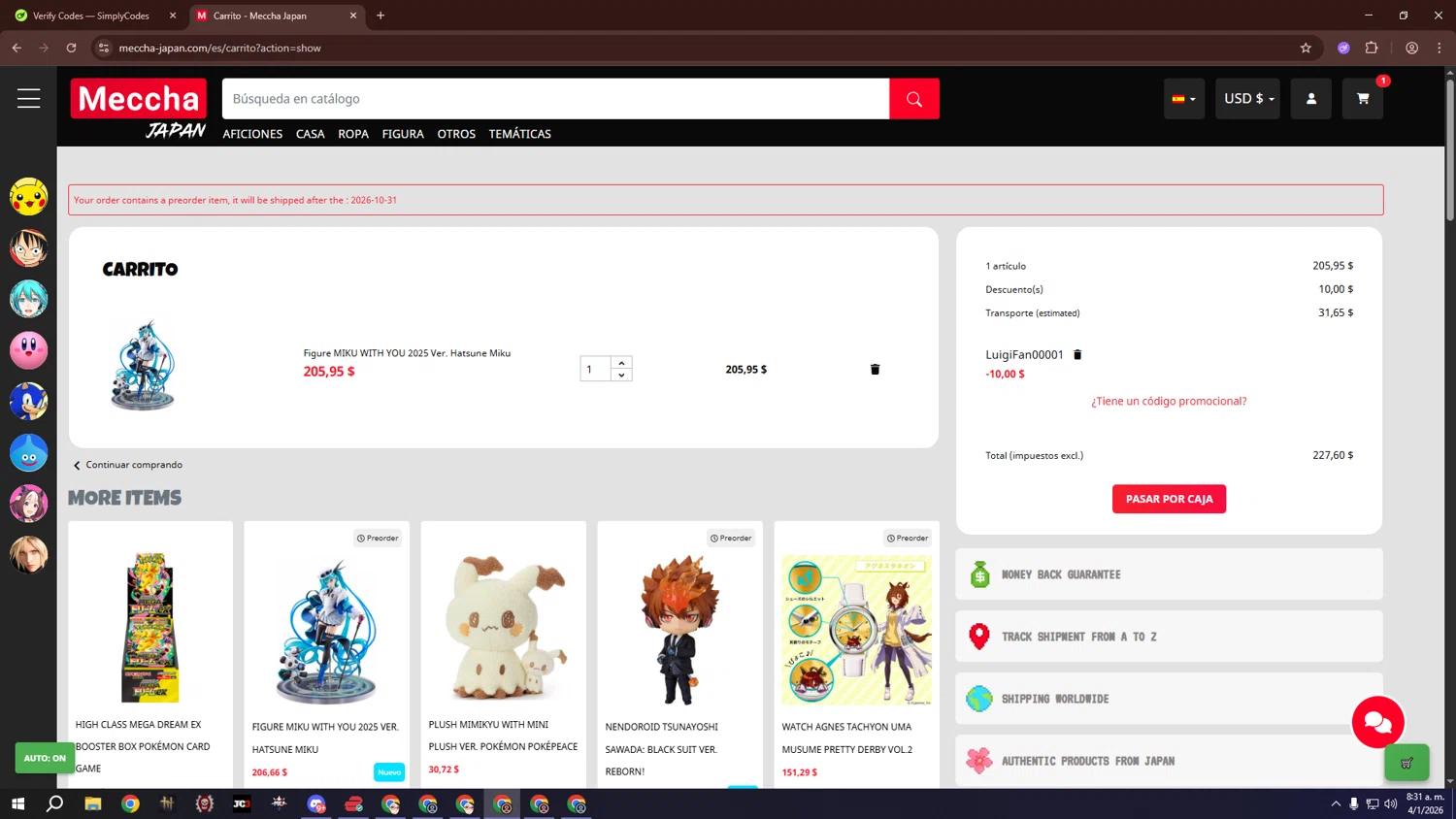Increase the item quantity
The image size is (1456, 819).
pos(621,363)
